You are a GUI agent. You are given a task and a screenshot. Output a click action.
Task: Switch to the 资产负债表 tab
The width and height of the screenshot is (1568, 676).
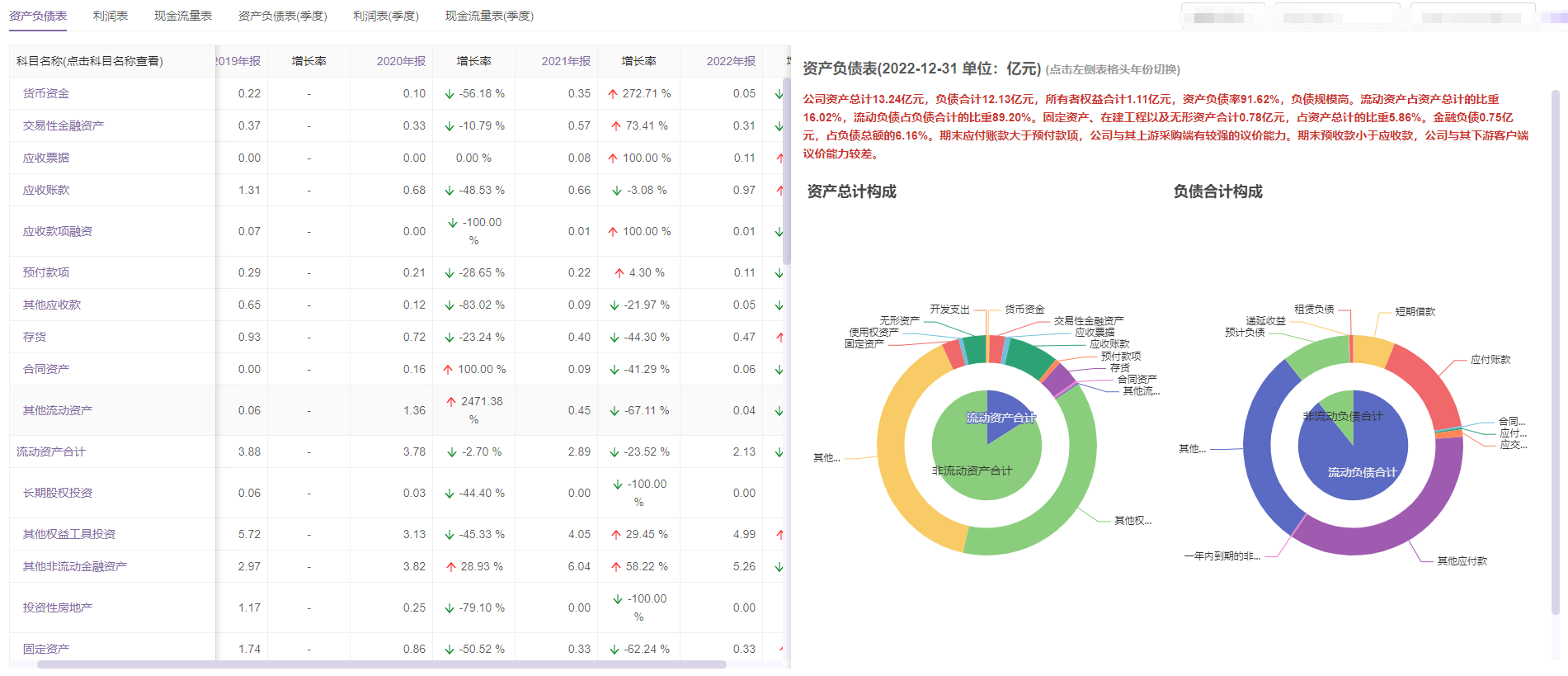tap(38, 16)
